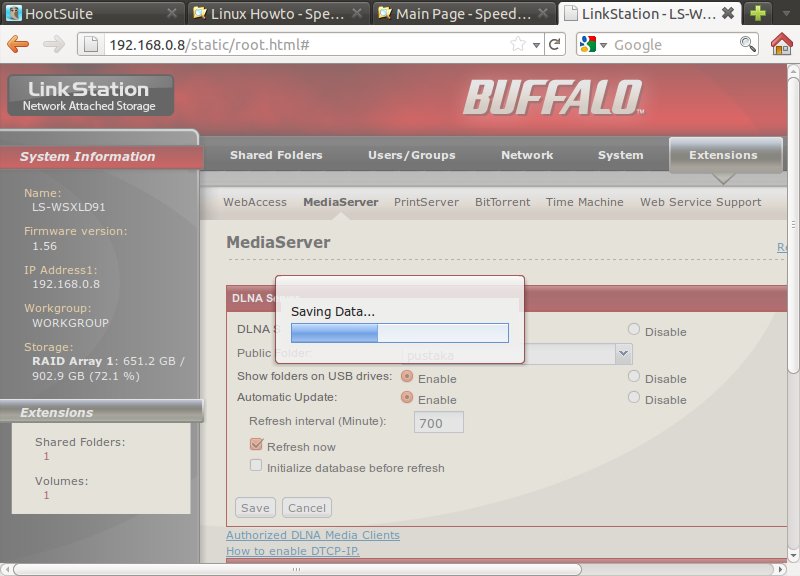Click the scroll left arrow at bottom

(x=6, y=569)
